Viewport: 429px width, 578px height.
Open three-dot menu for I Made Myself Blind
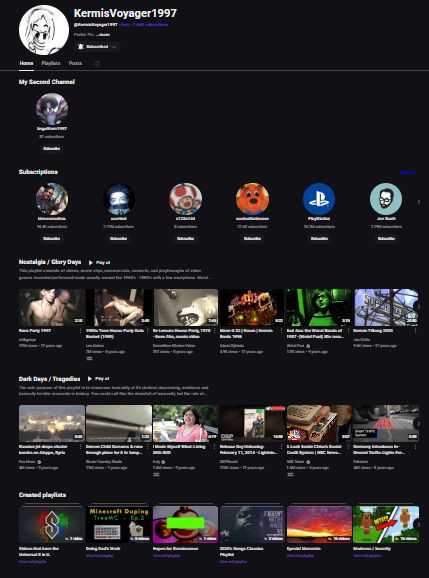215,447
